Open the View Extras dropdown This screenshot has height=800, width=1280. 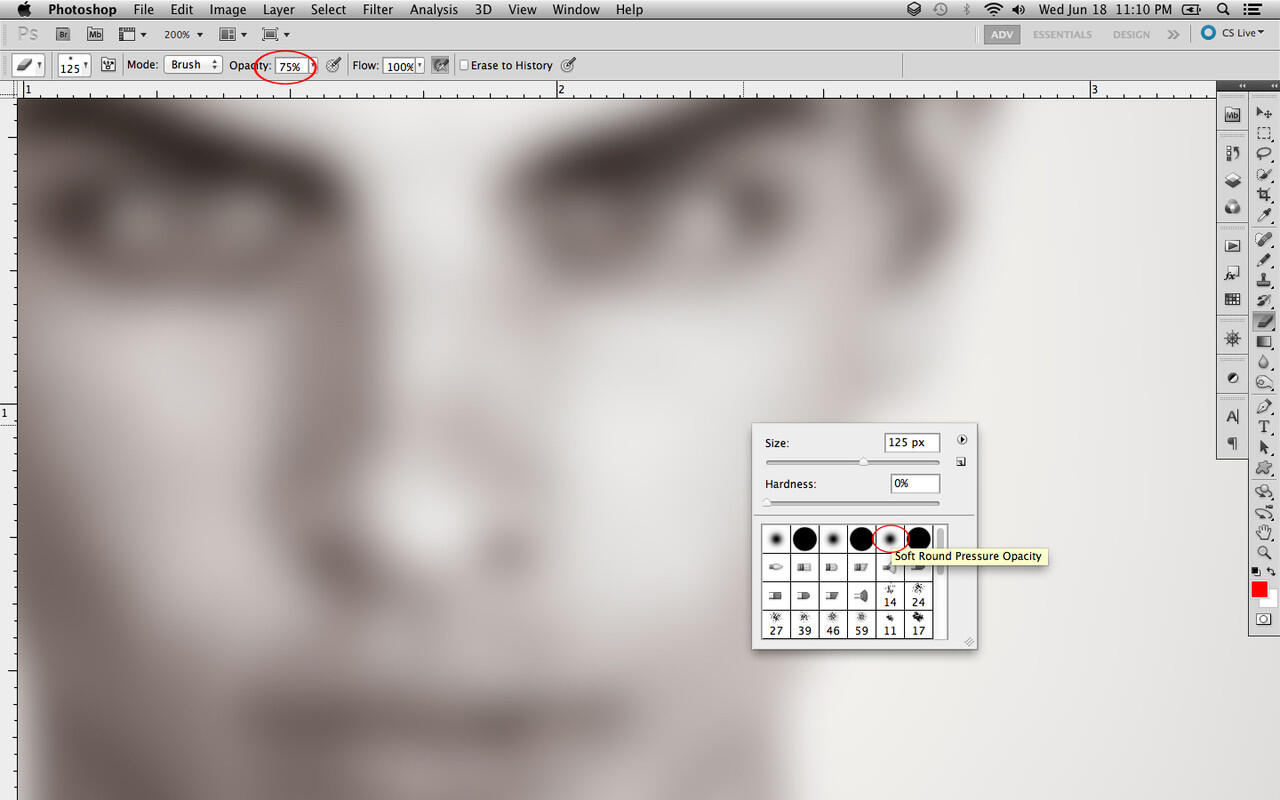[131, 34]
